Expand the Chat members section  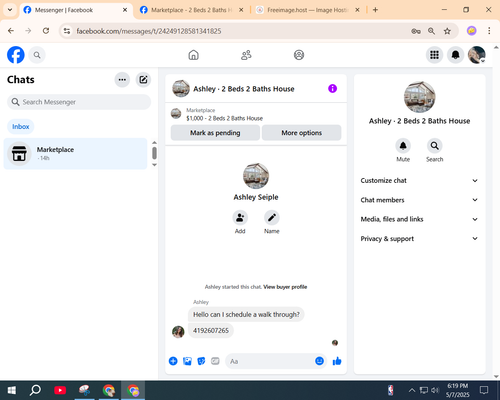click(x=419, y=200)
